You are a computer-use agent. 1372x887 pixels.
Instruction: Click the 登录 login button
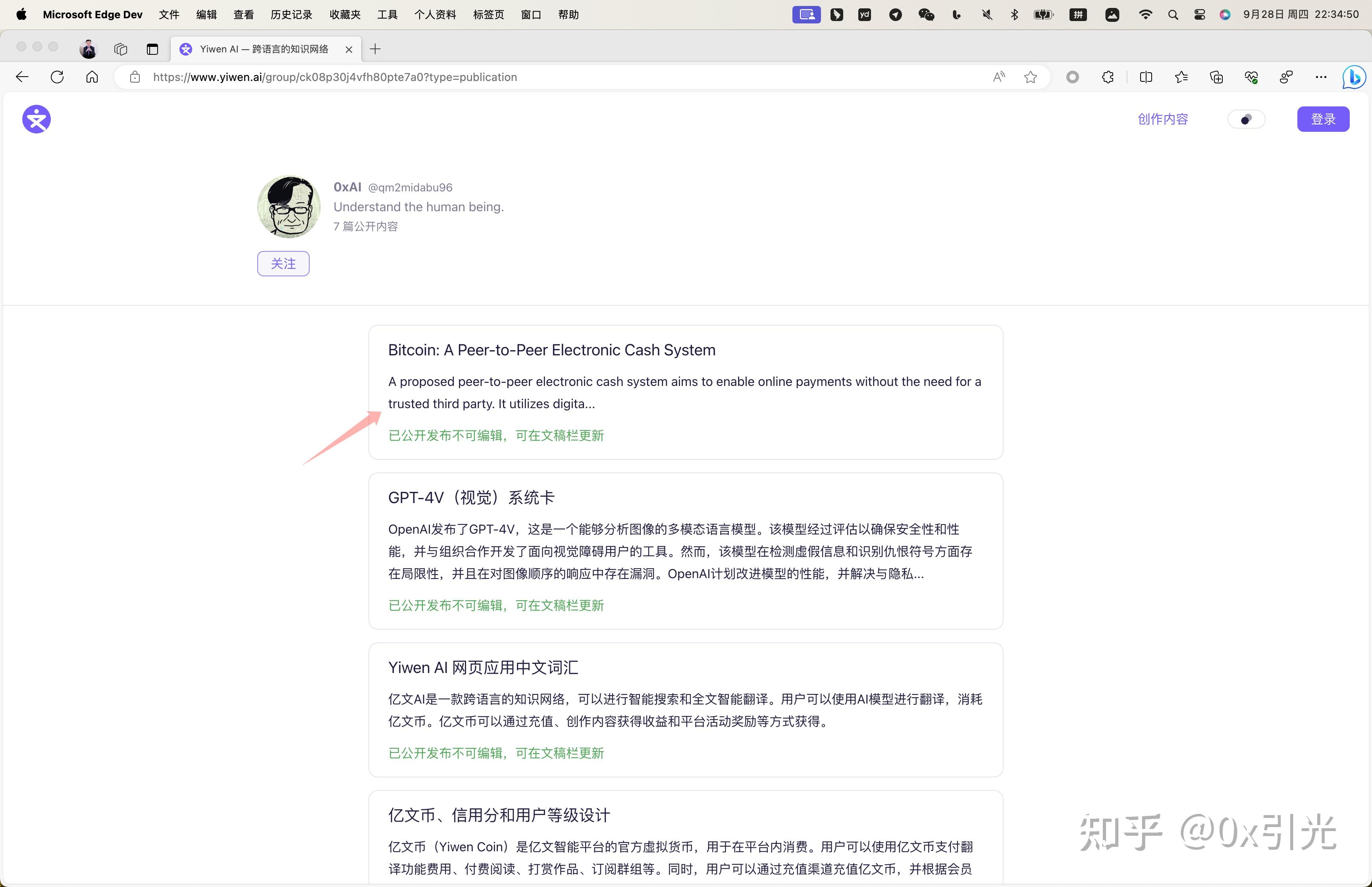point(1323,119)
